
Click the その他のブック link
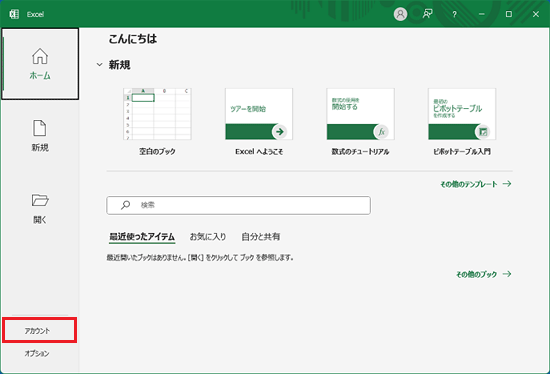[483, 274]
